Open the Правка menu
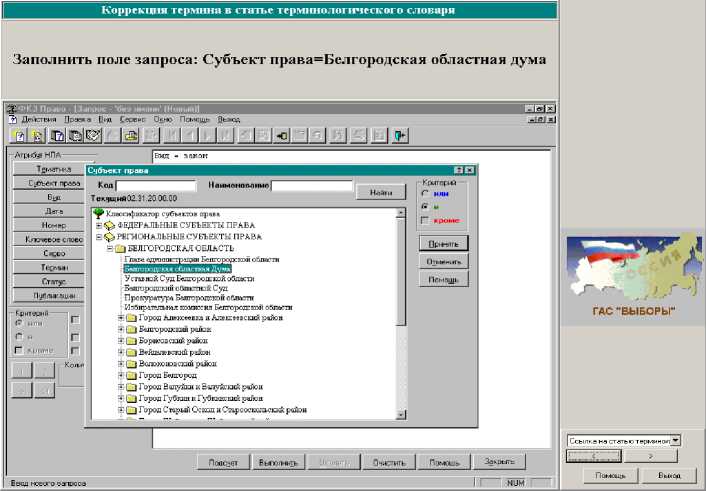The height and width of the screenshot is (491, 706). 77,119
